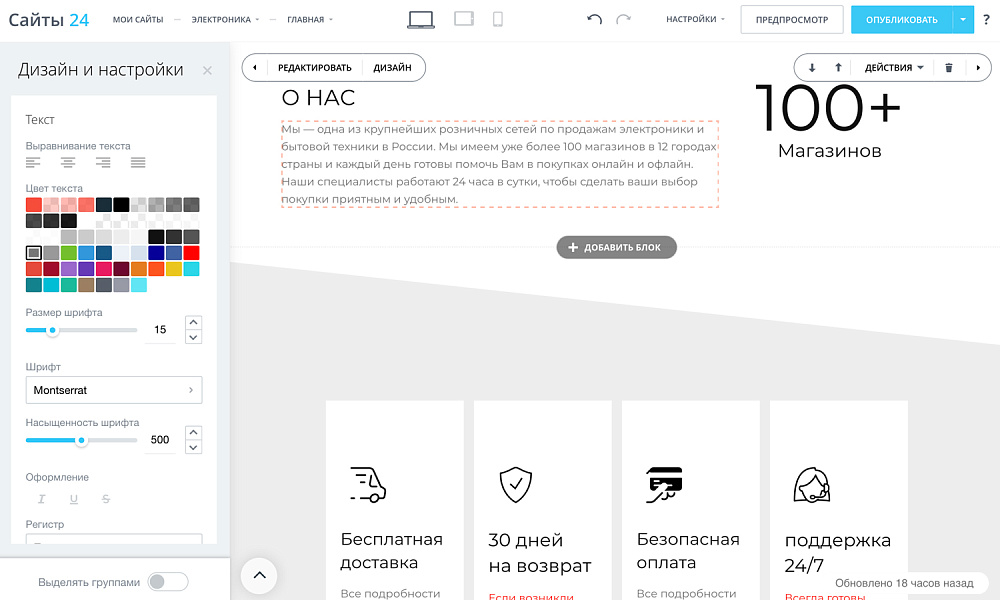
Task: Open the Montserrat font selector
Action: click(113, 390)
